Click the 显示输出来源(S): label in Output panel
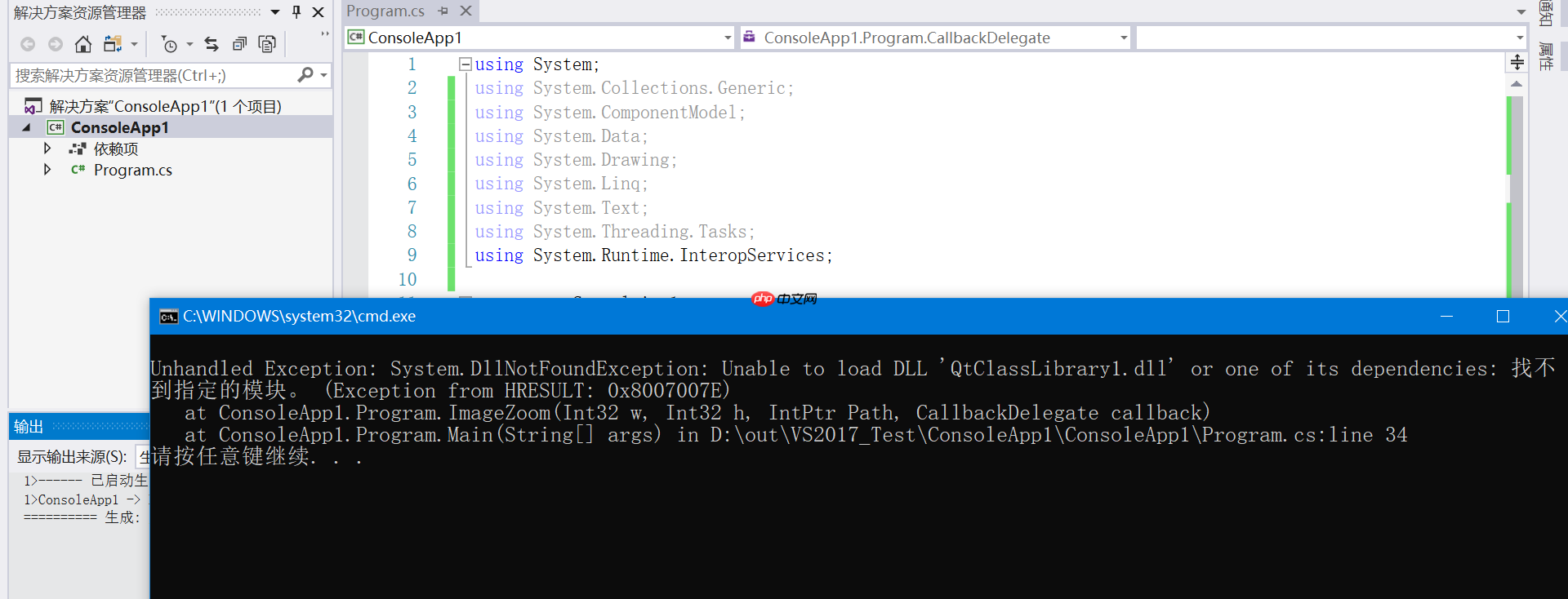 [72, 457]
